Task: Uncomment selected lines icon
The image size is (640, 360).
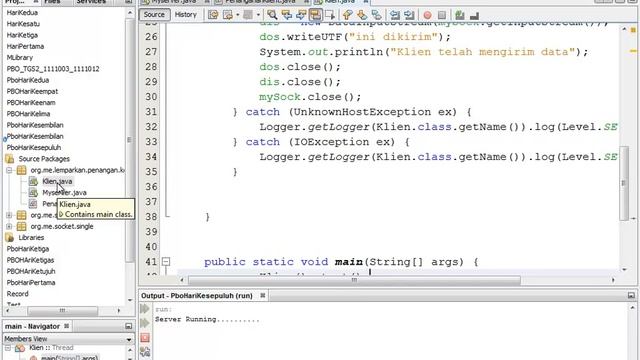Action: coord(474,15)
